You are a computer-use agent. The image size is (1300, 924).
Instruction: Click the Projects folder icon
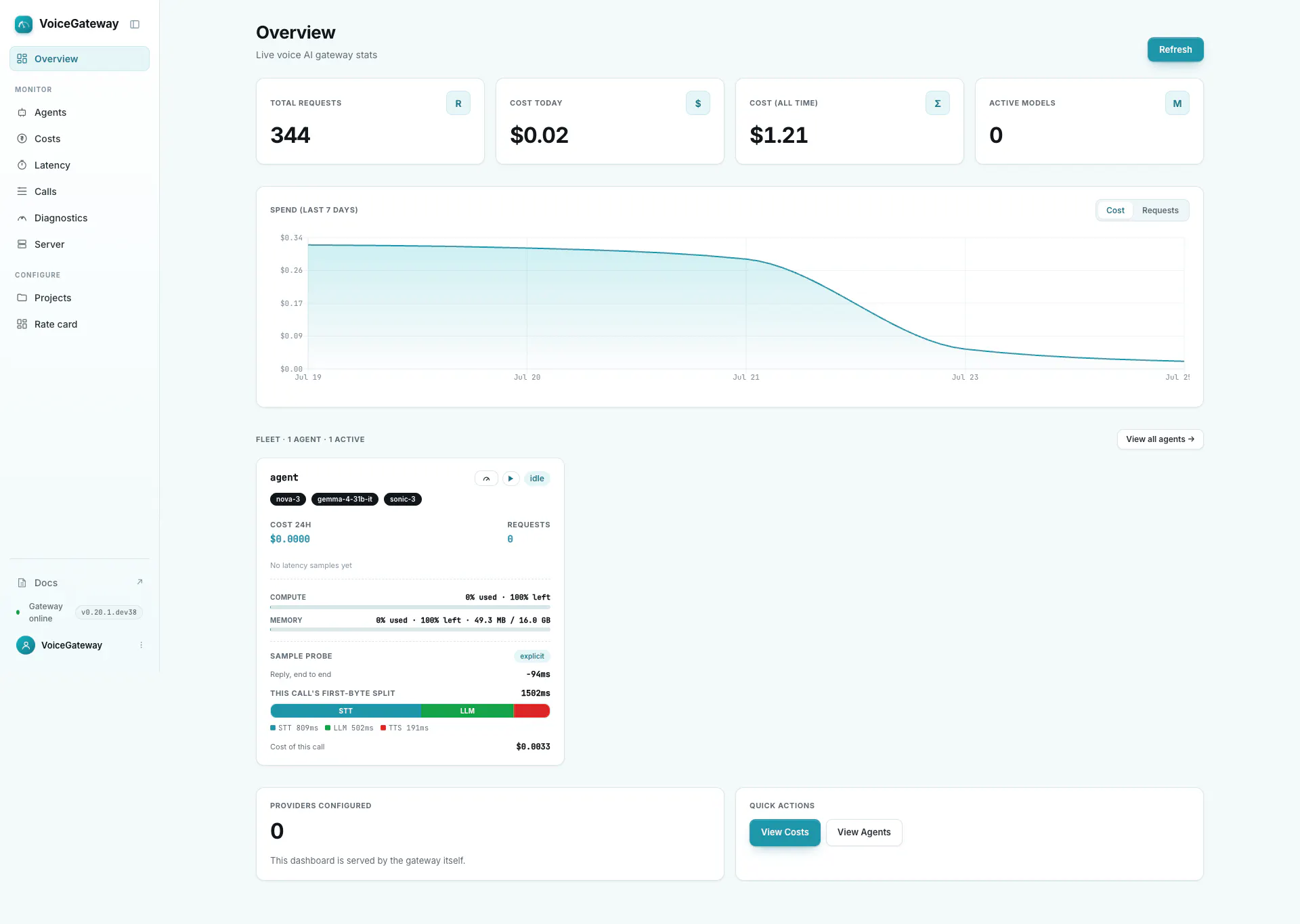(x=22, y=298)
